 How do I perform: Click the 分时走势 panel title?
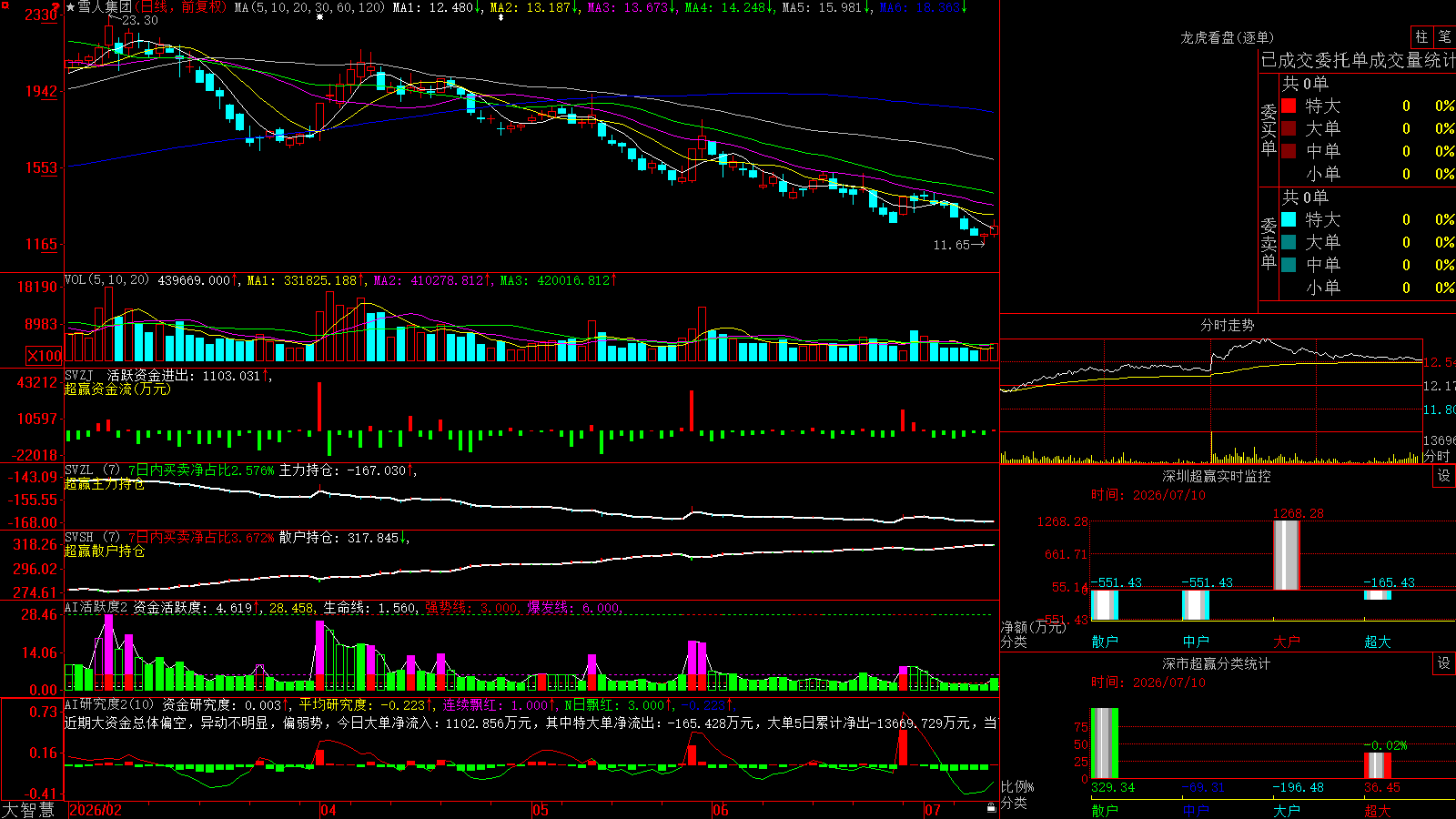click(1227, 325)
